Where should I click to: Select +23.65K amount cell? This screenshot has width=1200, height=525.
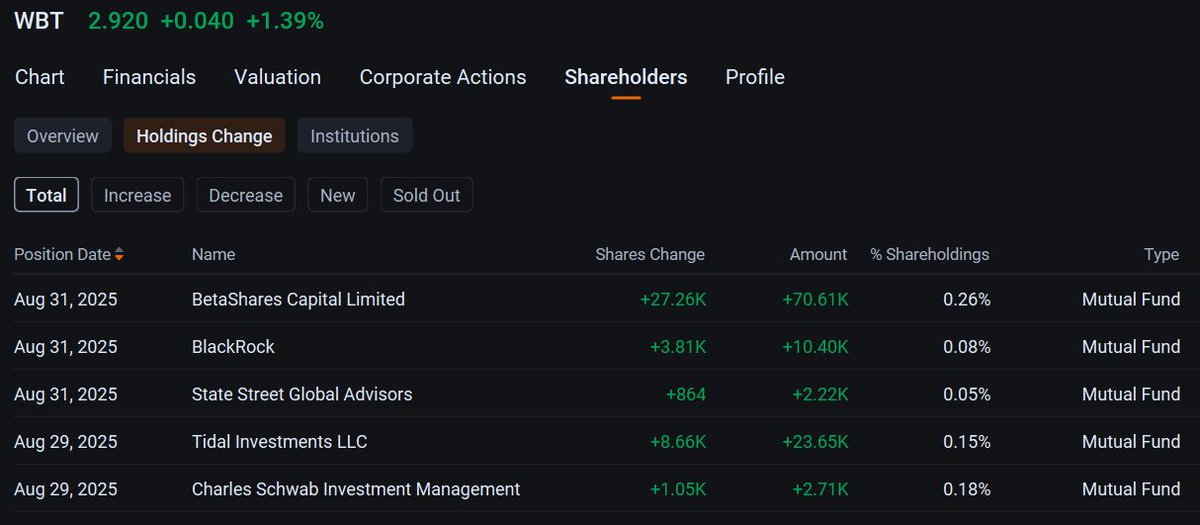point(816,442)
